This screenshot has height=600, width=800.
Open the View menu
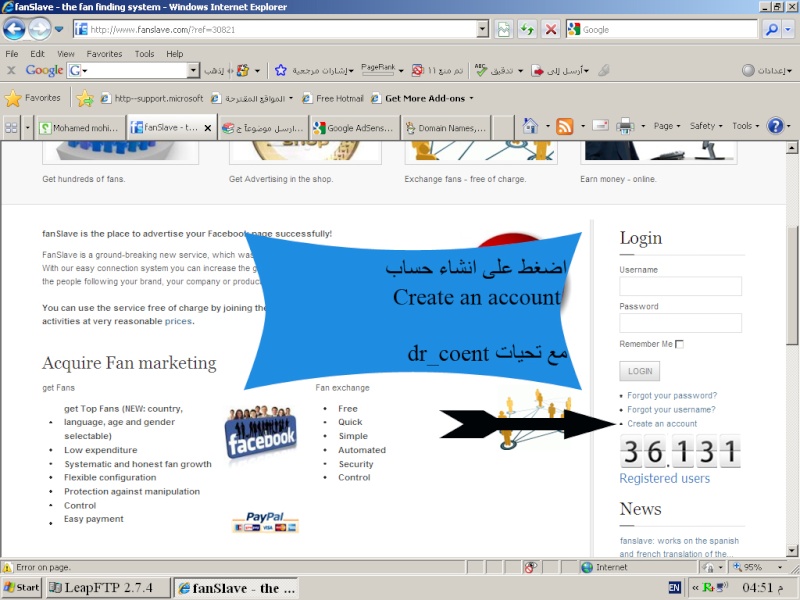tap(66, 54)
